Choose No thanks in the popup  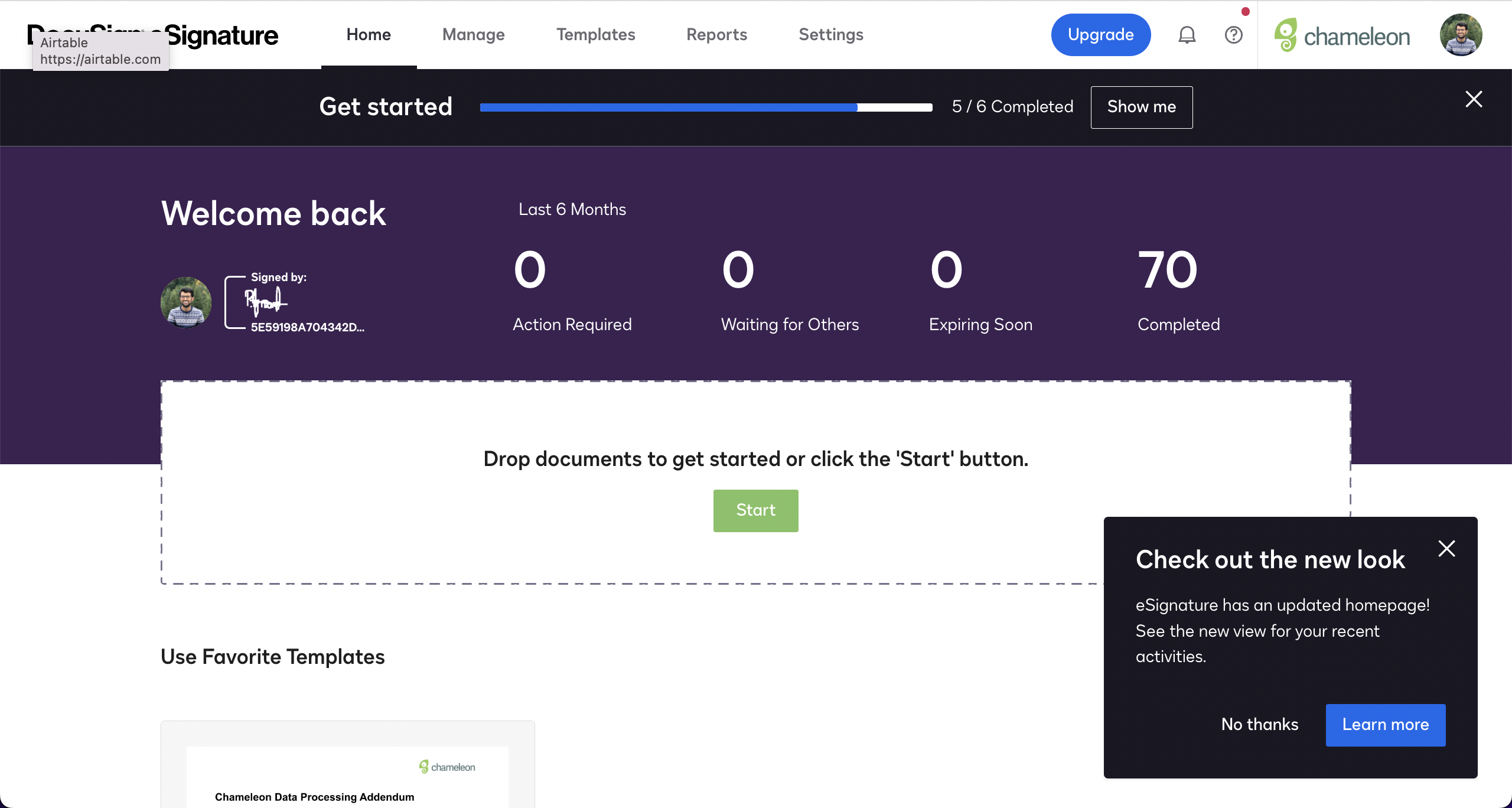(x=1259, y=725)
